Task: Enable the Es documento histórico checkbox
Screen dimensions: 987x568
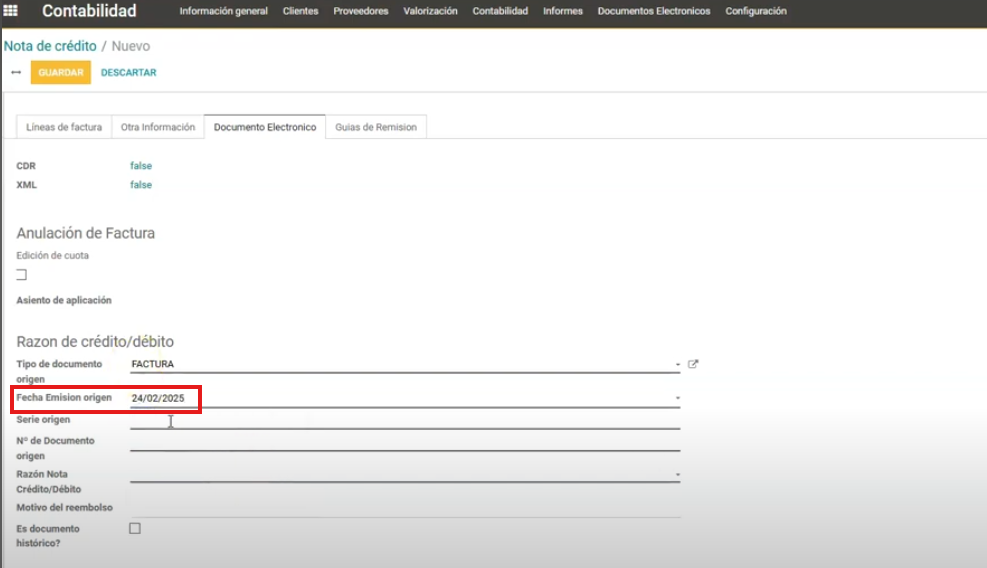Action: [x=135, y=528]
